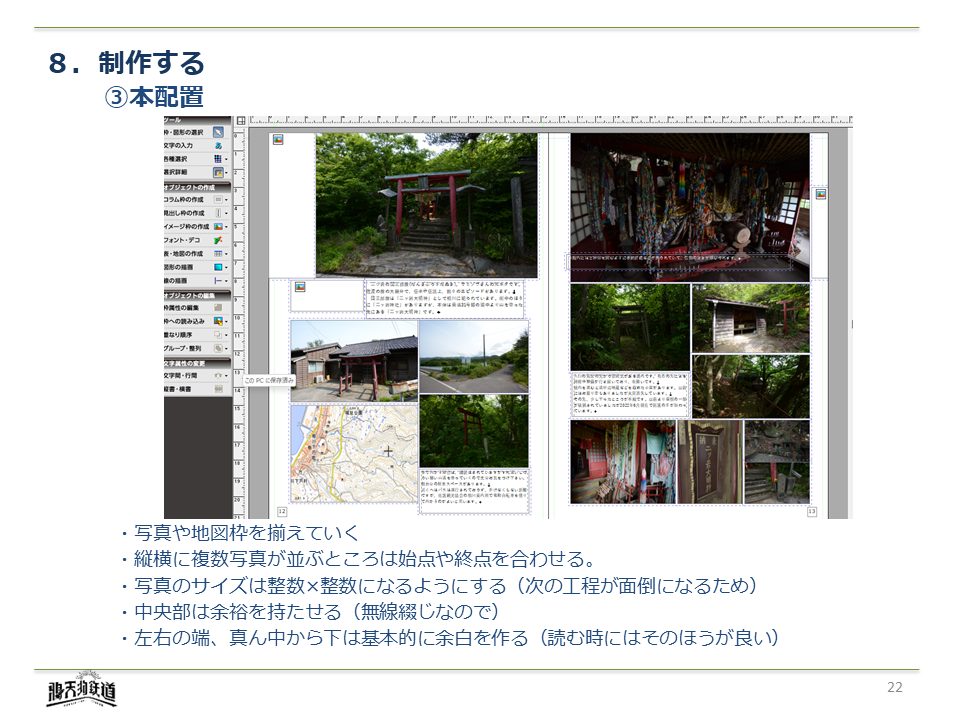960x720 pixels.
Task: Click the フォント・デコ tool icon
Action: (217, 240)
